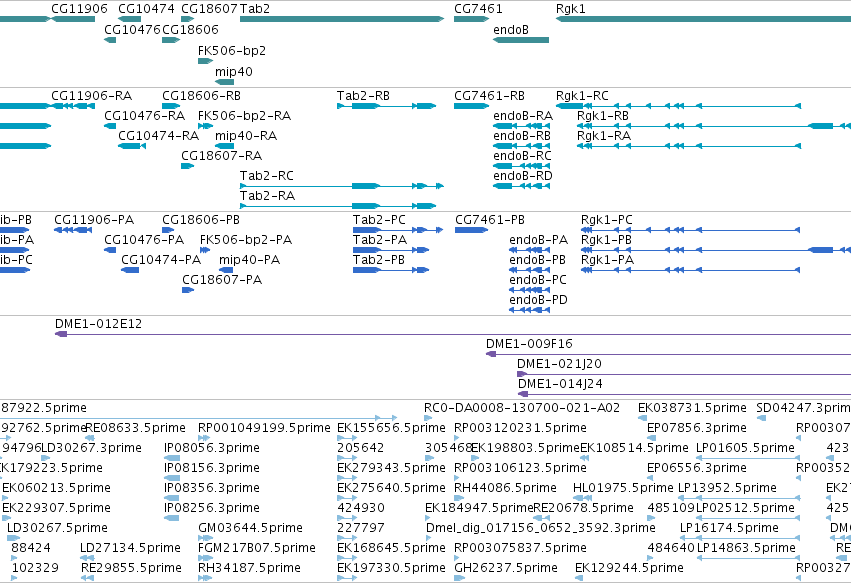
Task: Select the endoB-RA transcript label
Action: coord(523,116)
